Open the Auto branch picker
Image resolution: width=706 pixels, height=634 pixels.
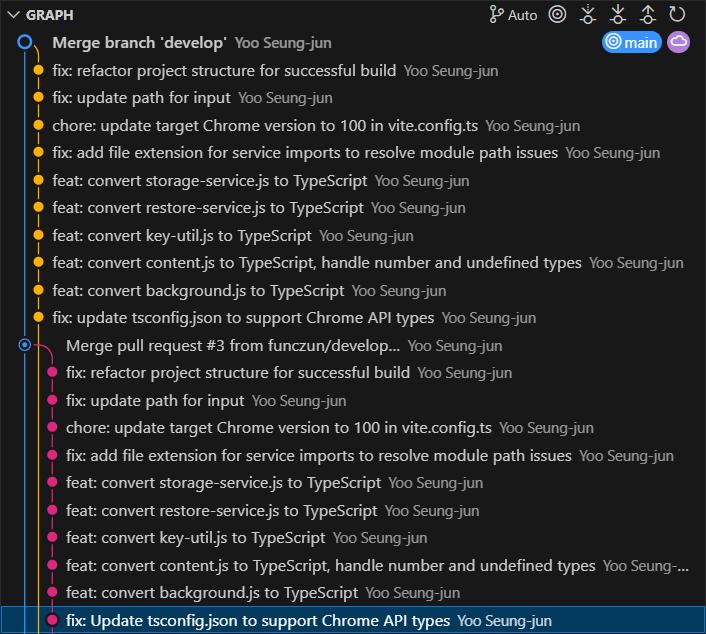pos(513,15)
